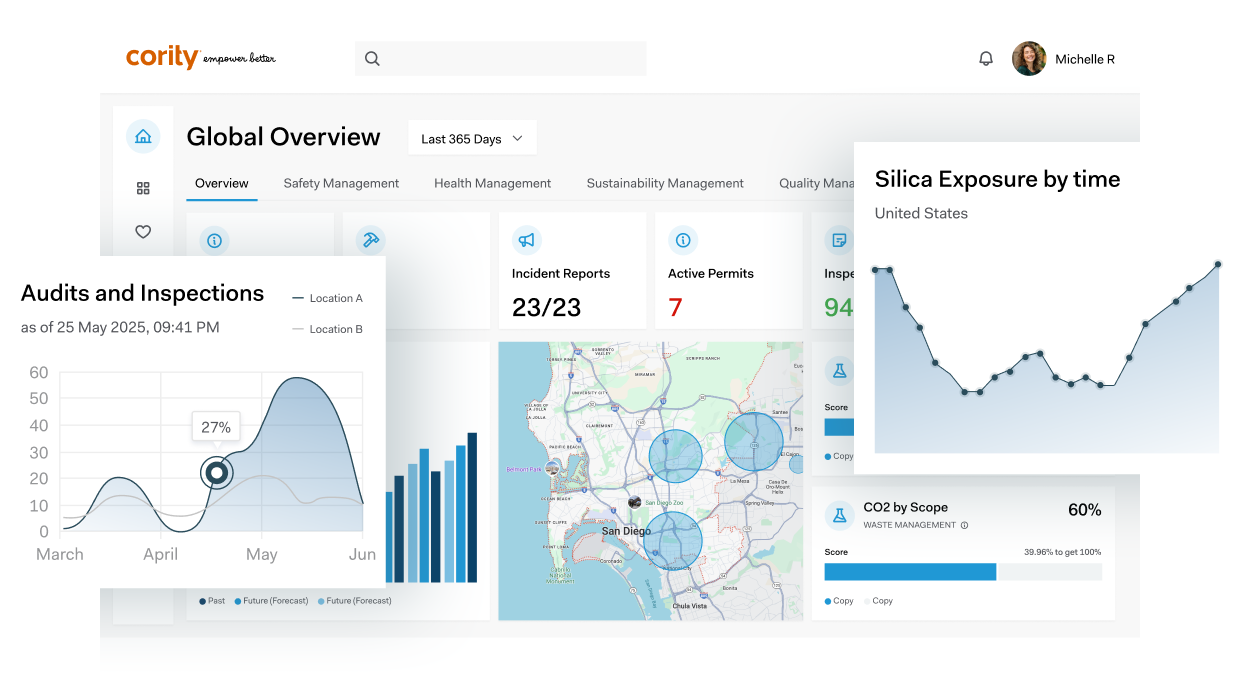1240x696 pixels.
Task: Toggle Location B legend in Audits chart
Action: (326, 329)
